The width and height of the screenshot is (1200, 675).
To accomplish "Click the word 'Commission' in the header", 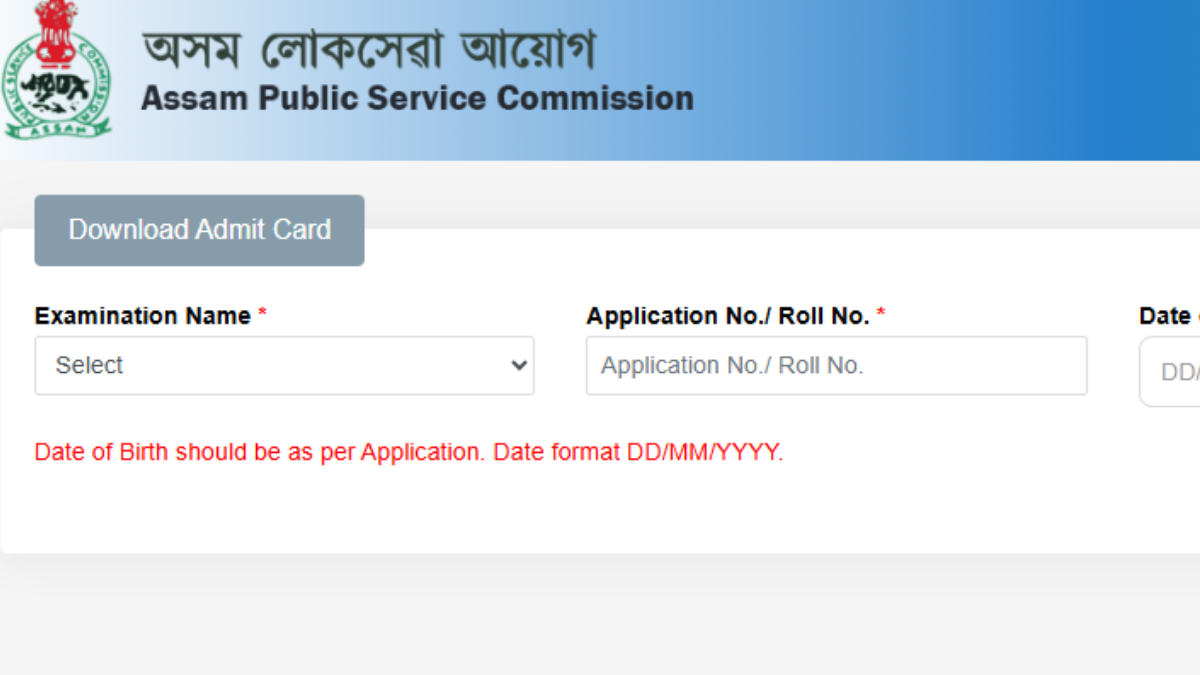I will (595, 98).
